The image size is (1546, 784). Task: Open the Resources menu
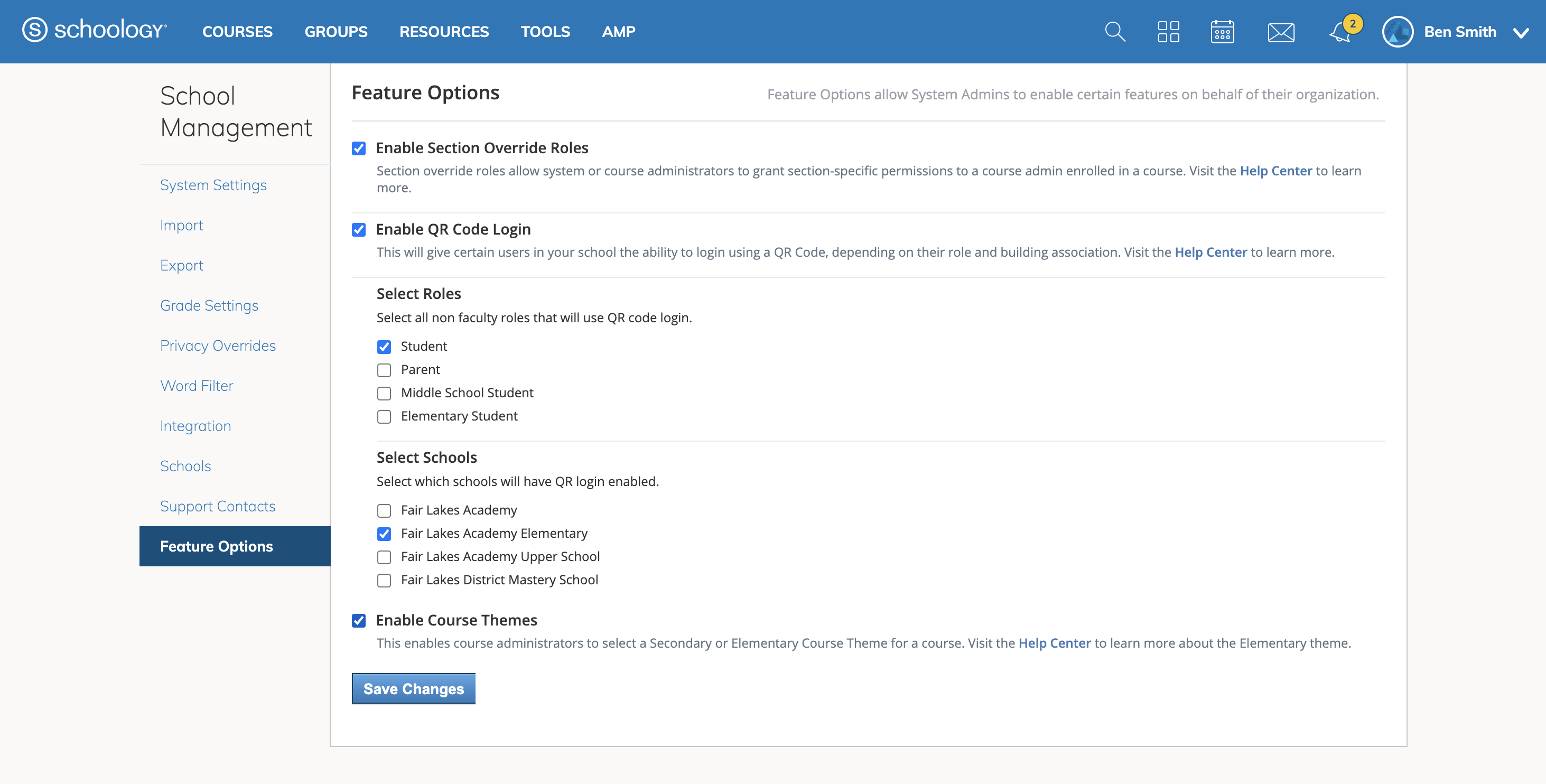tap(444, 32)
